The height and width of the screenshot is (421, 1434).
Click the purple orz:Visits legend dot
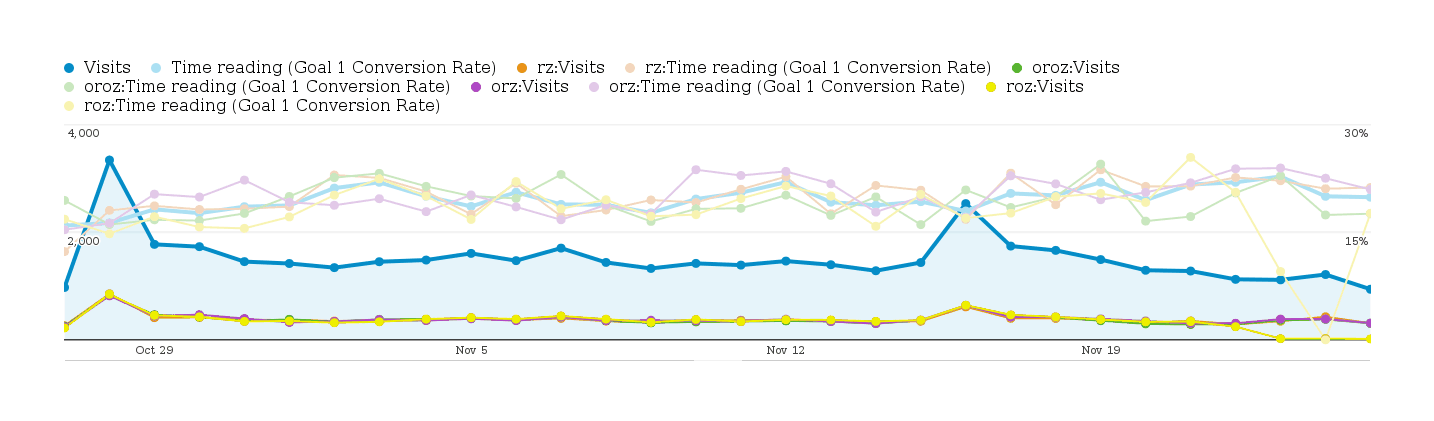coord(476,87)
